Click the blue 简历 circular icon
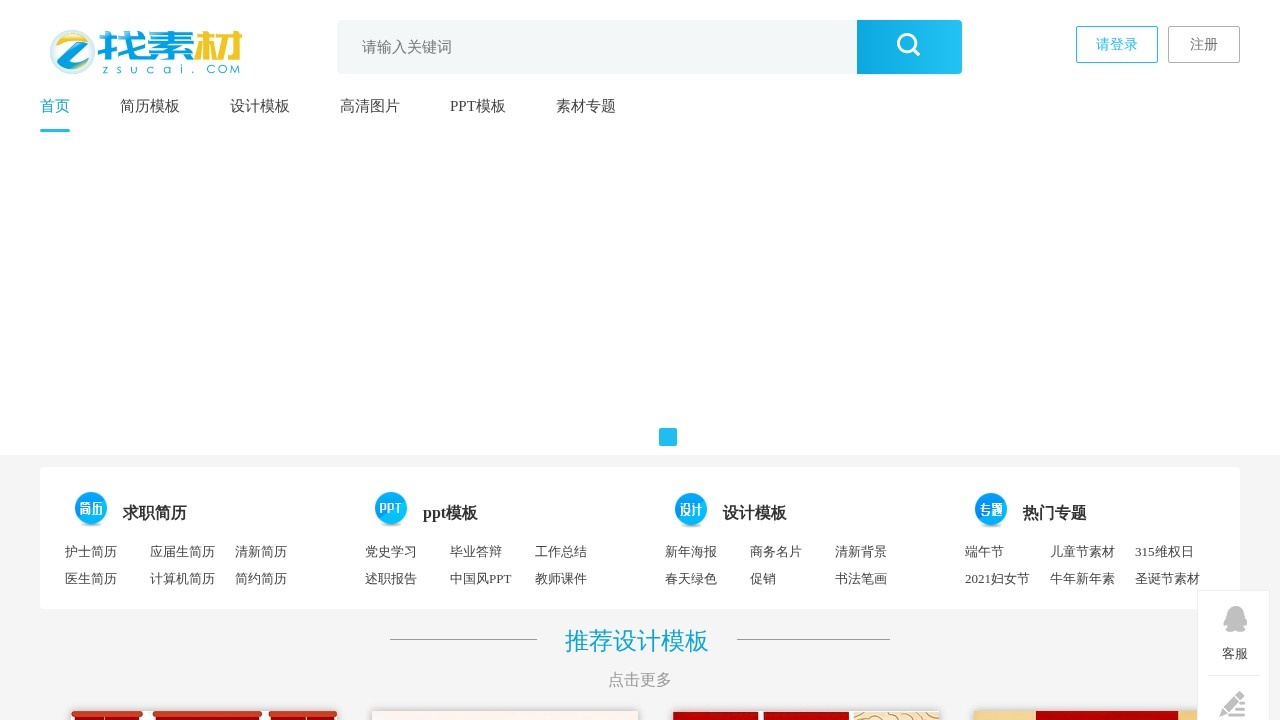 pos(91,508)
